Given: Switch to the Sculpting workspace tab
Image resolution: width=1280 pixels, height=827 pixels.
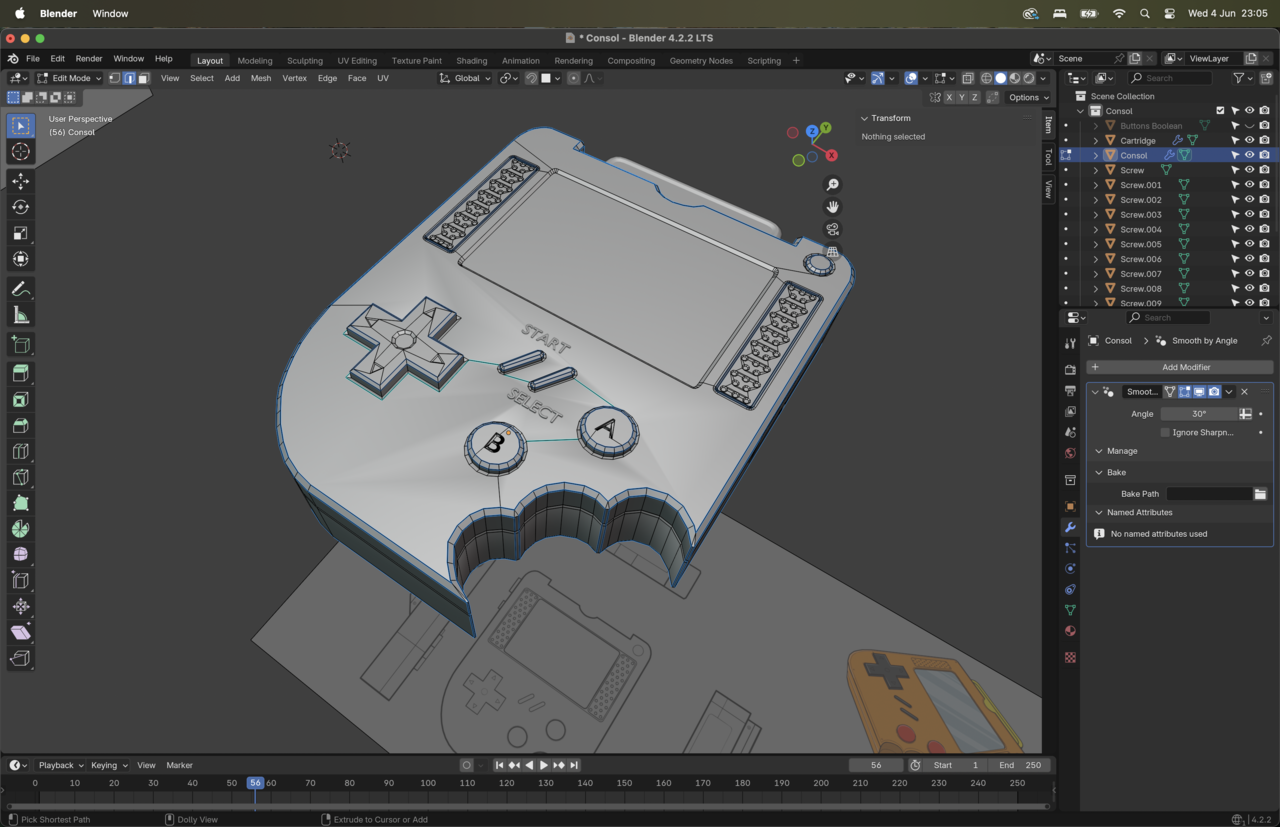Looking at the screenshot, I should pos(305,60).
